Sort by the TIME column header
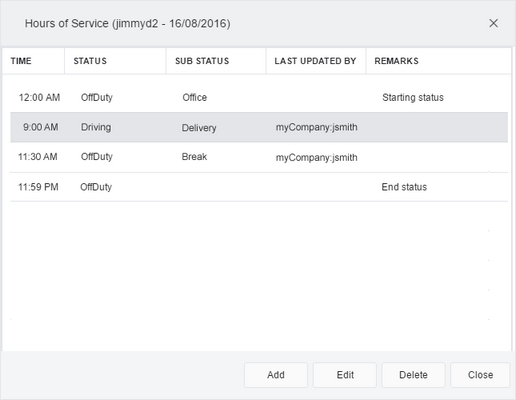 coord(33,61)
